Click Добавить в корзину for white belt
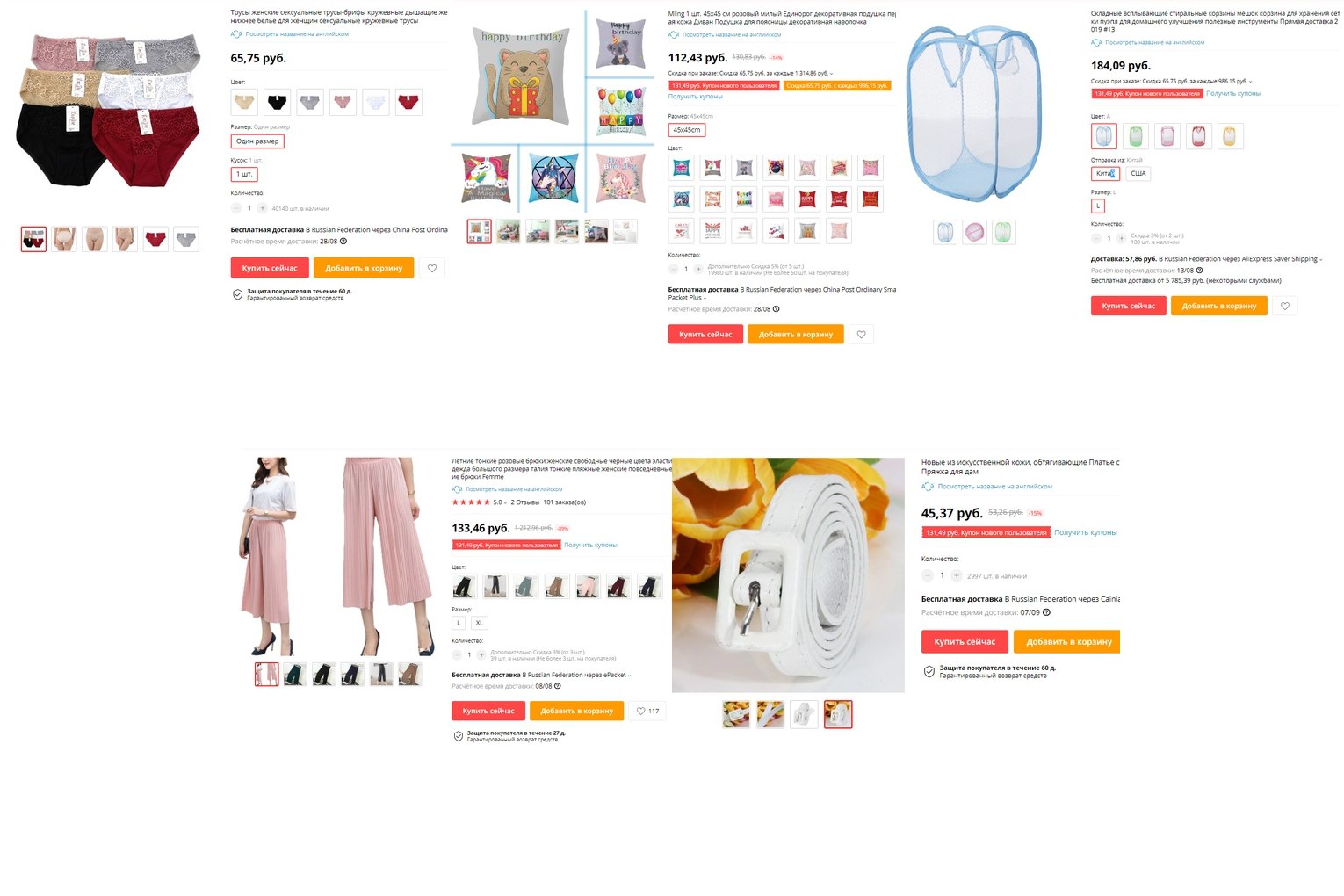This screenshot has height=896, width=1344. [x=1068, y=642]
